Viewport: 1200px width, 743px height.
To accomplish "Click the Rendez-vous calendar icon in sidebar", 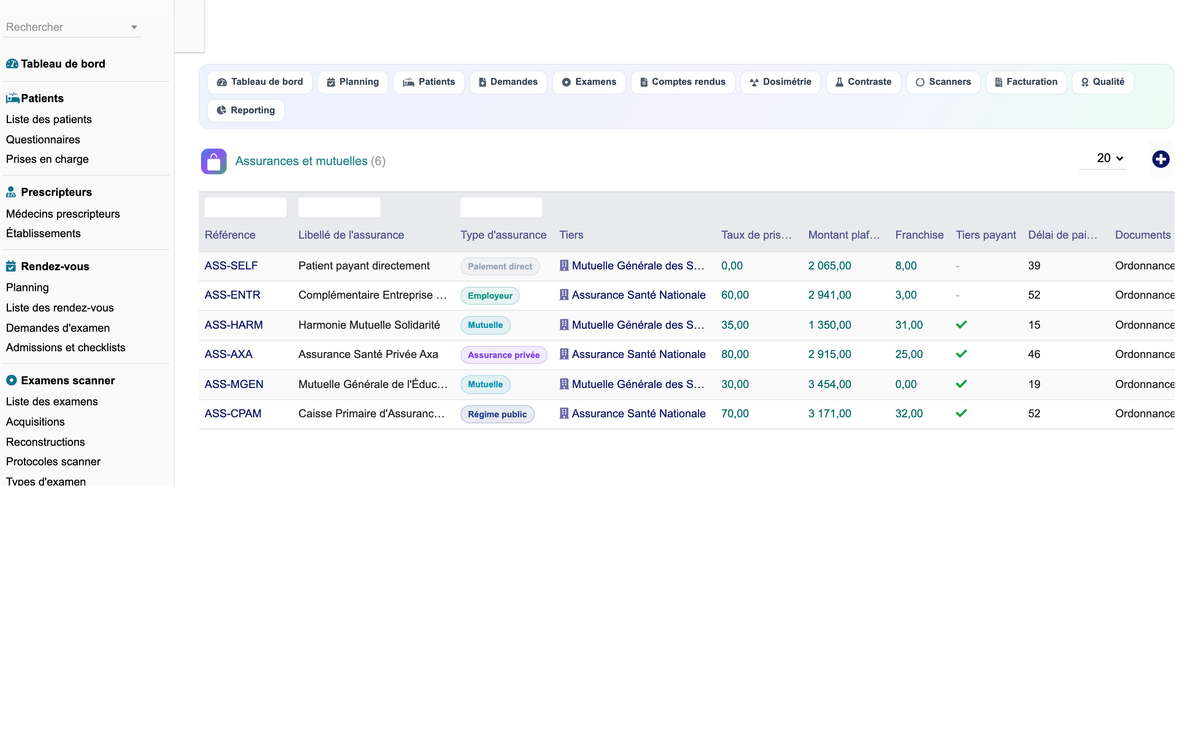I will point(12,267).
